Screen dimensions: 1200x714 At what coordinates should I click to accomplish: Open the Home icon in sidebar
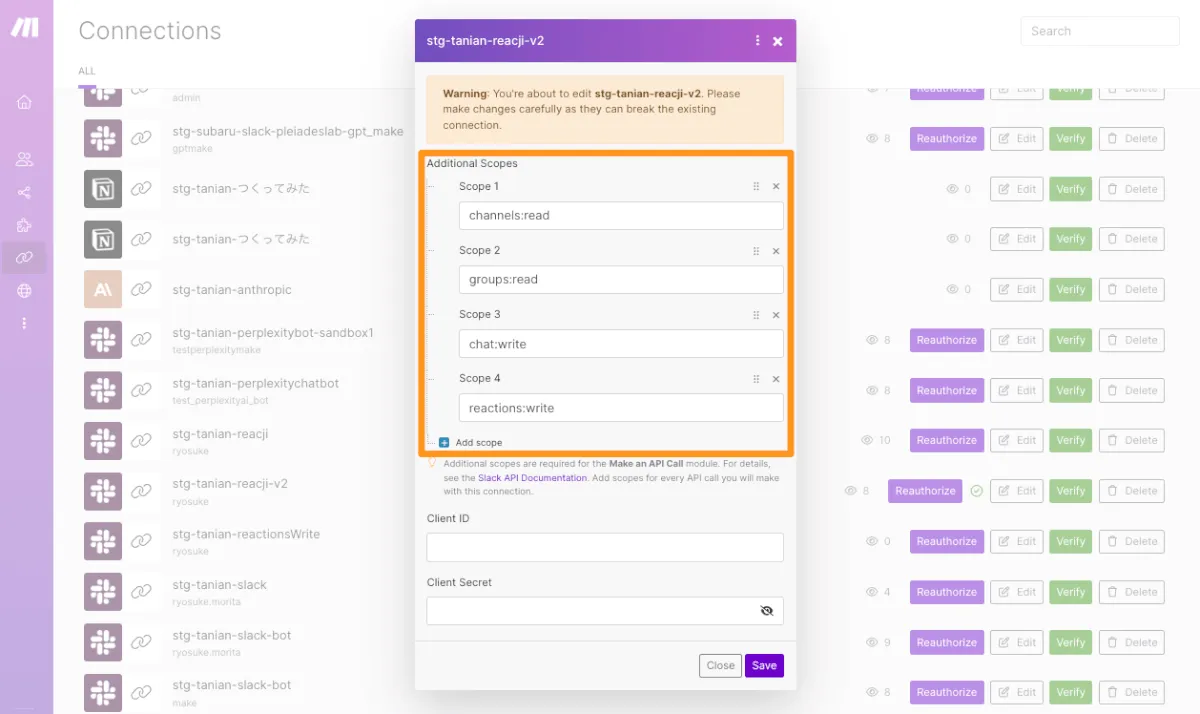(25, 102)
